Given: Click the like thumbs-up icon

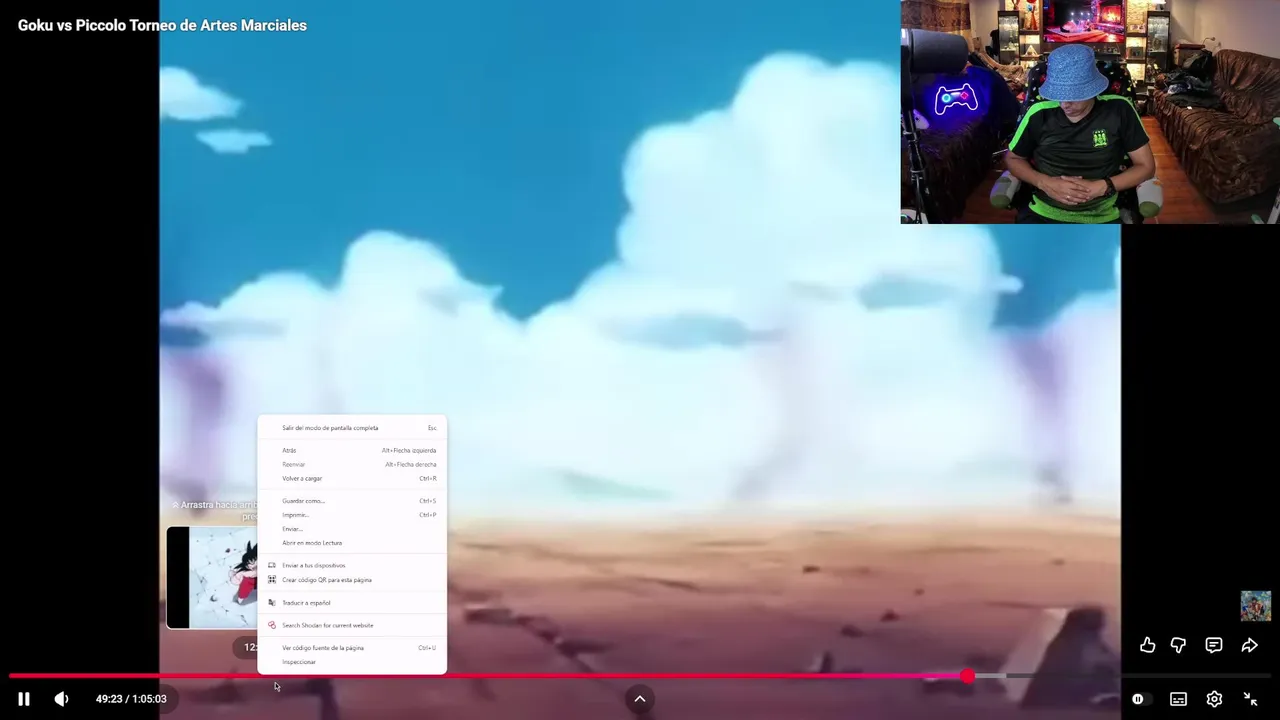Looking at the screenshot, I should point(1148,646).
